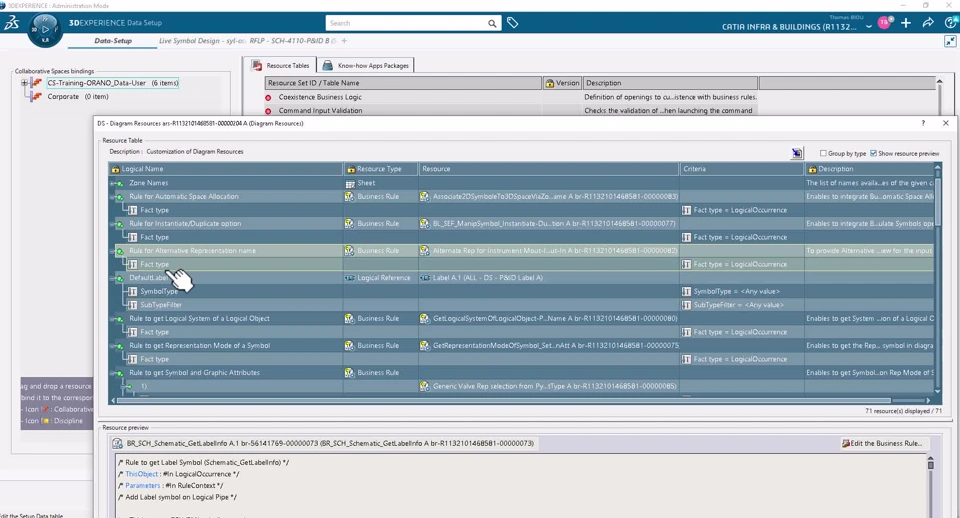Click the Label A.1 resource icon

click(x=425, y=278)
